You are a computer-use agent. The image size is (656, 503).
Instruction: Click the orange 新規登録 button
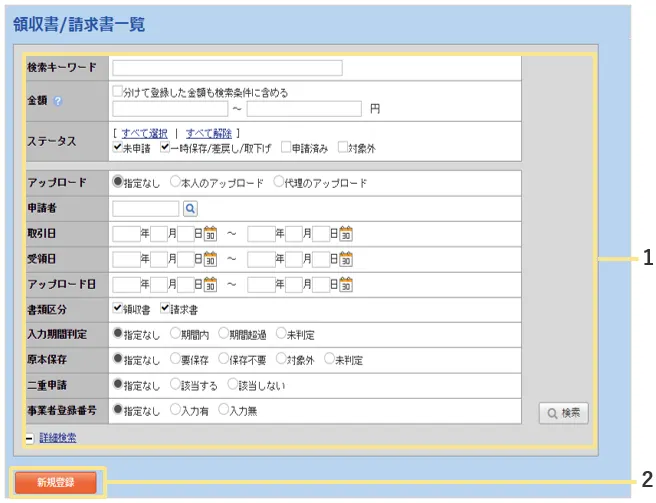coord(56,483)
